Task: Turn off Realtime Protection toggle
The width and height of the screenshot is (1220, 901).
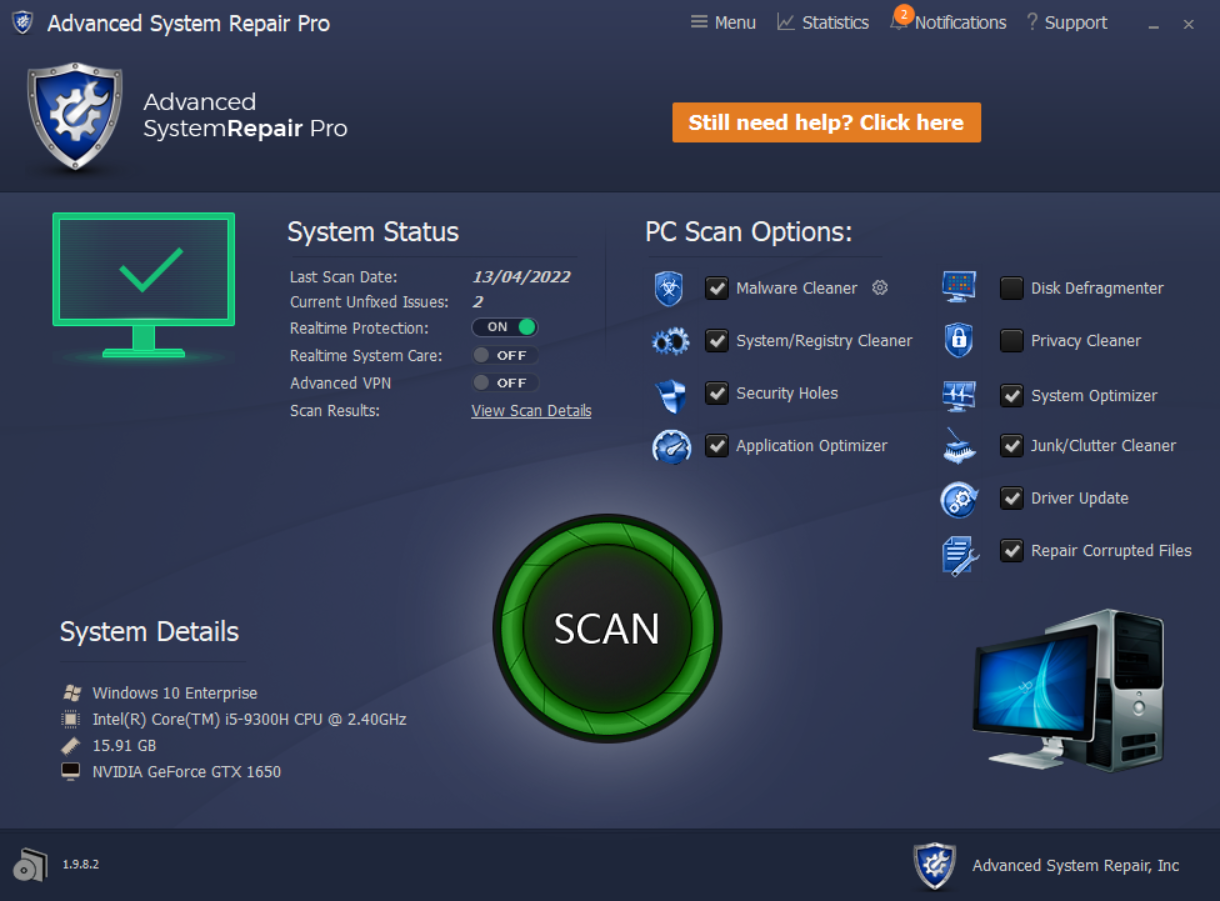Action: click(505, 327)
